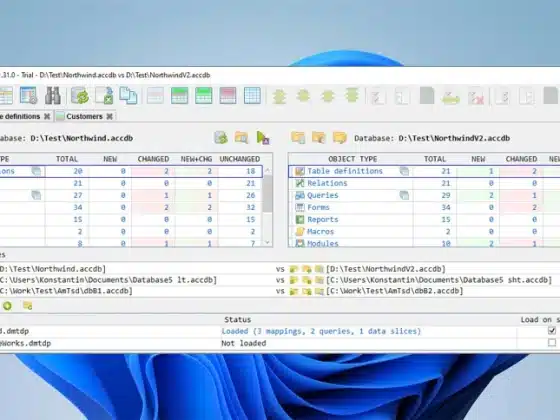Click the copy documents toolbar icon
Image resolution: width=560 pixels, height=420 pixels.
click(x=128, y=95)
